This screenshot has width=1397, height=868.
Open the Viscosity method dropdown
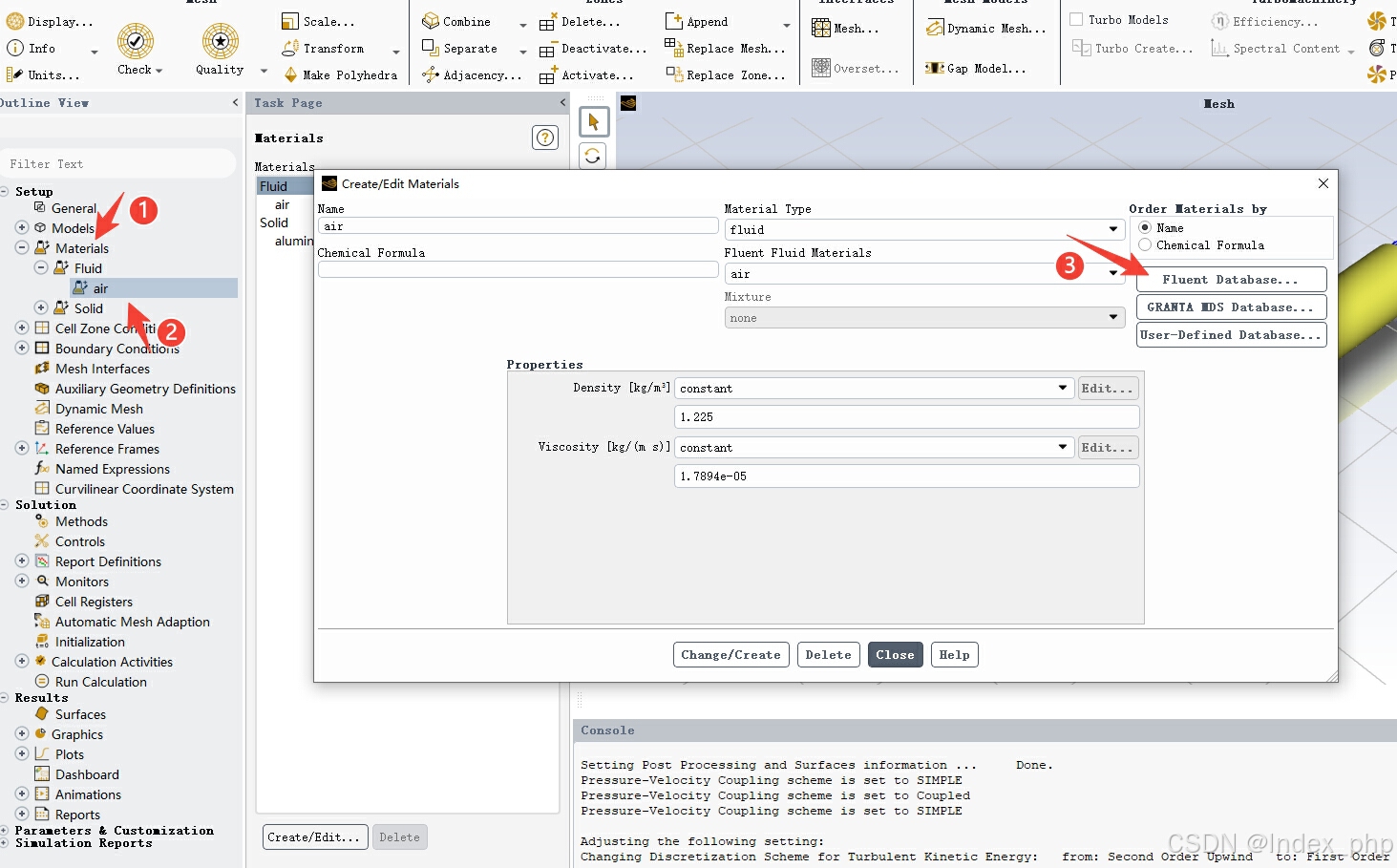coord(875,448)
